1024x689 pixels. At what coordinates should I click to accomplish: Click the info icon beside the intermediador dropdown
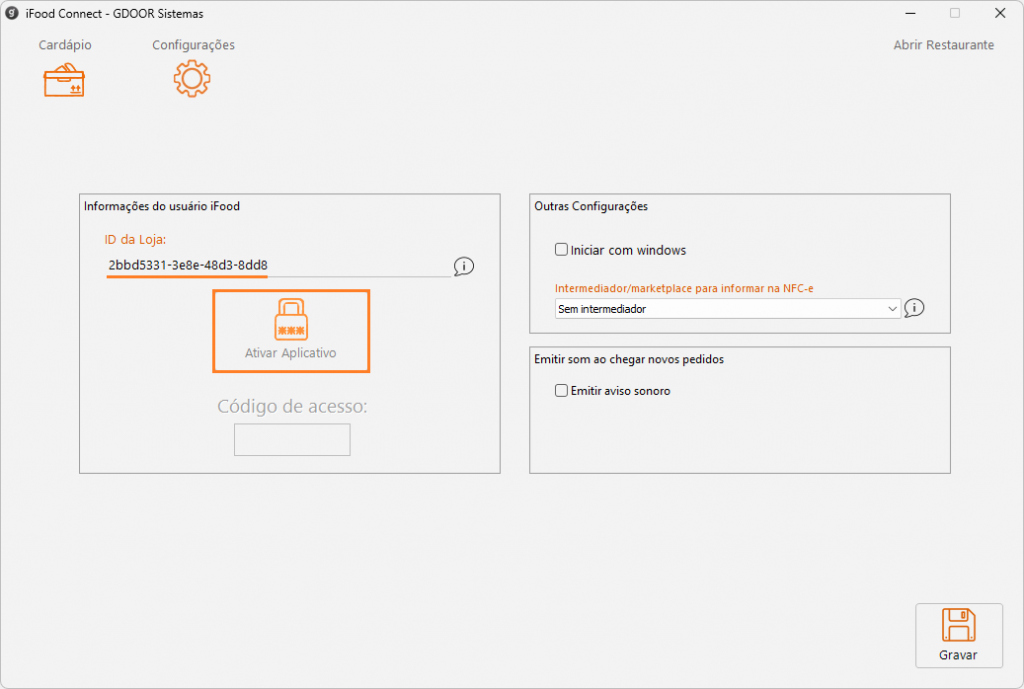(914, 308)
